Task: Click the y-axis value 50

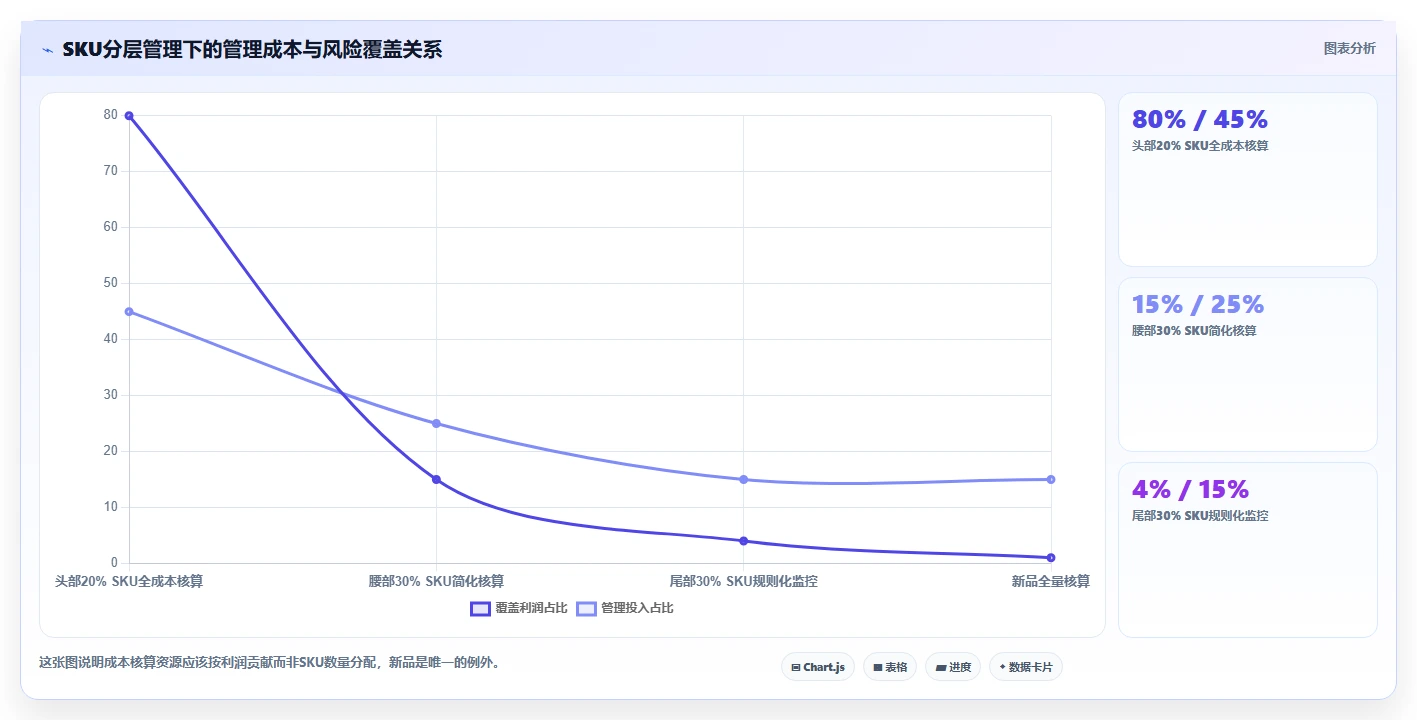Action: pos(110,283)
